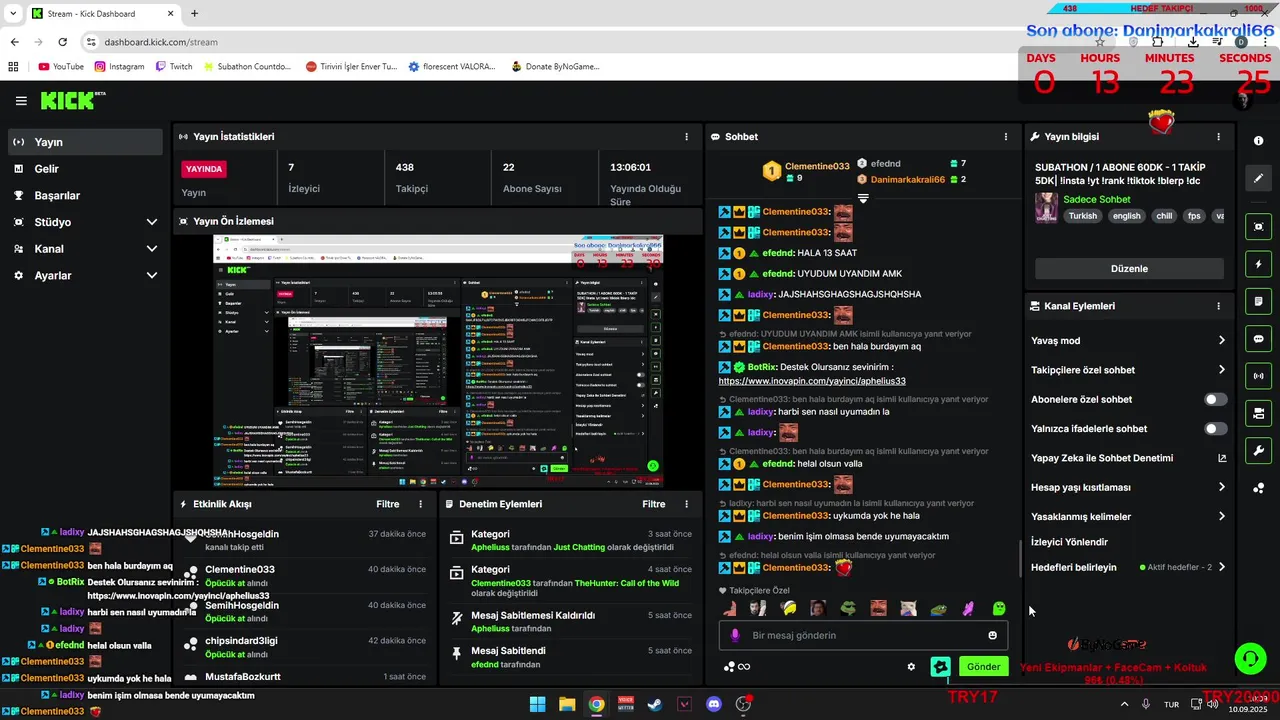Click the Turkish stream tag
This screenshot has height=720, width=1280.
(1082, 216)
